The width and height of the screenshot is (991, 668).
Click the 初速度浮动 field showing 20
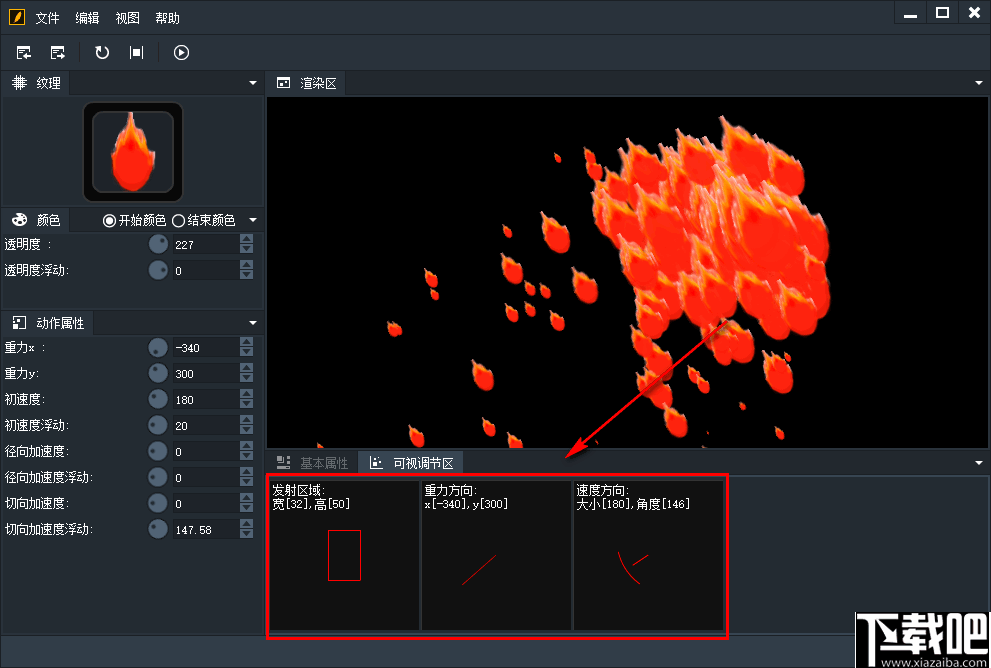206,425
